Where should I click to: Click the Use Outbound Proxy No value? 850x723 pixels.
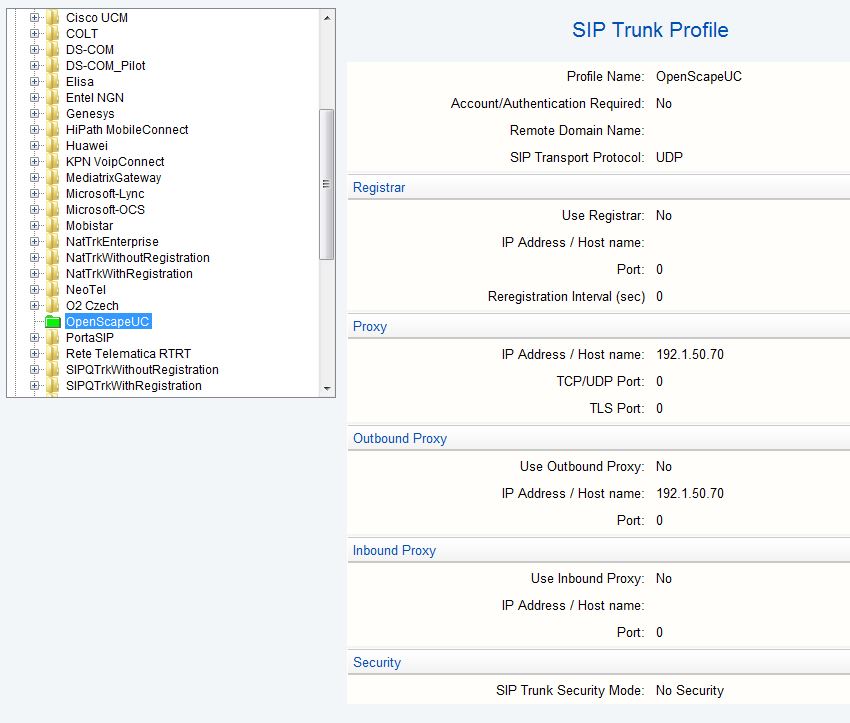click(x=664, y=467)
